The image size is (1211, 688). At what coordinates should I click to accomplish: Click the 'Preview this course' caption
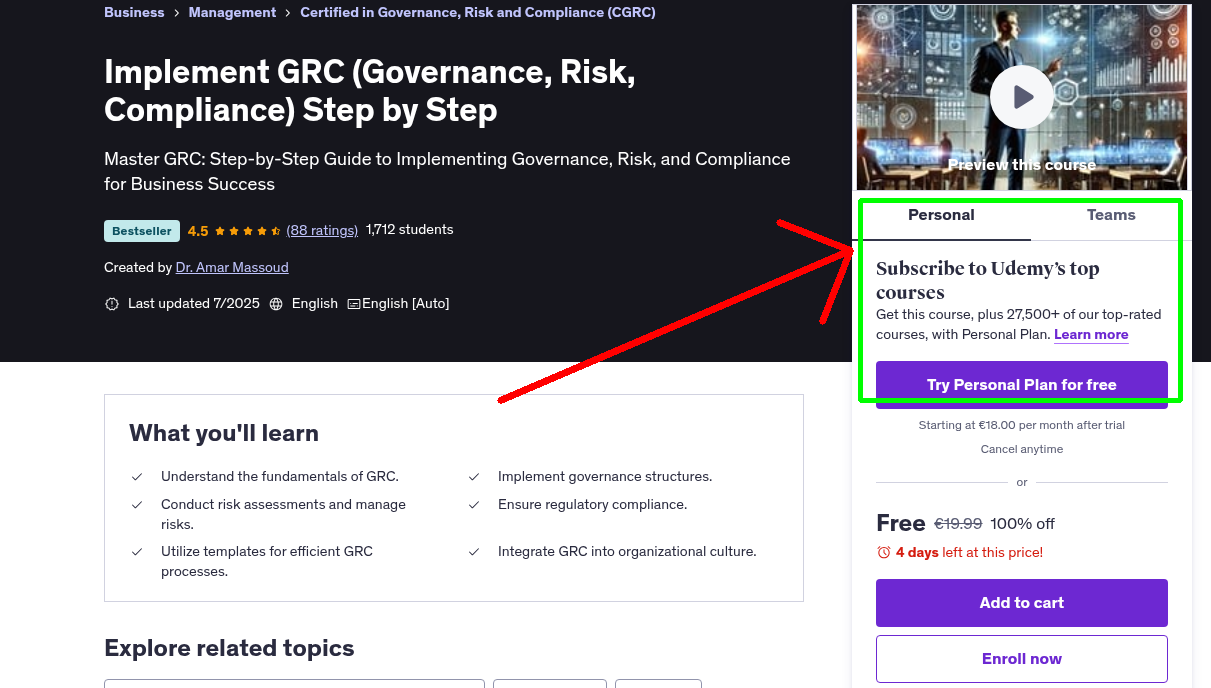[1022, 165]
